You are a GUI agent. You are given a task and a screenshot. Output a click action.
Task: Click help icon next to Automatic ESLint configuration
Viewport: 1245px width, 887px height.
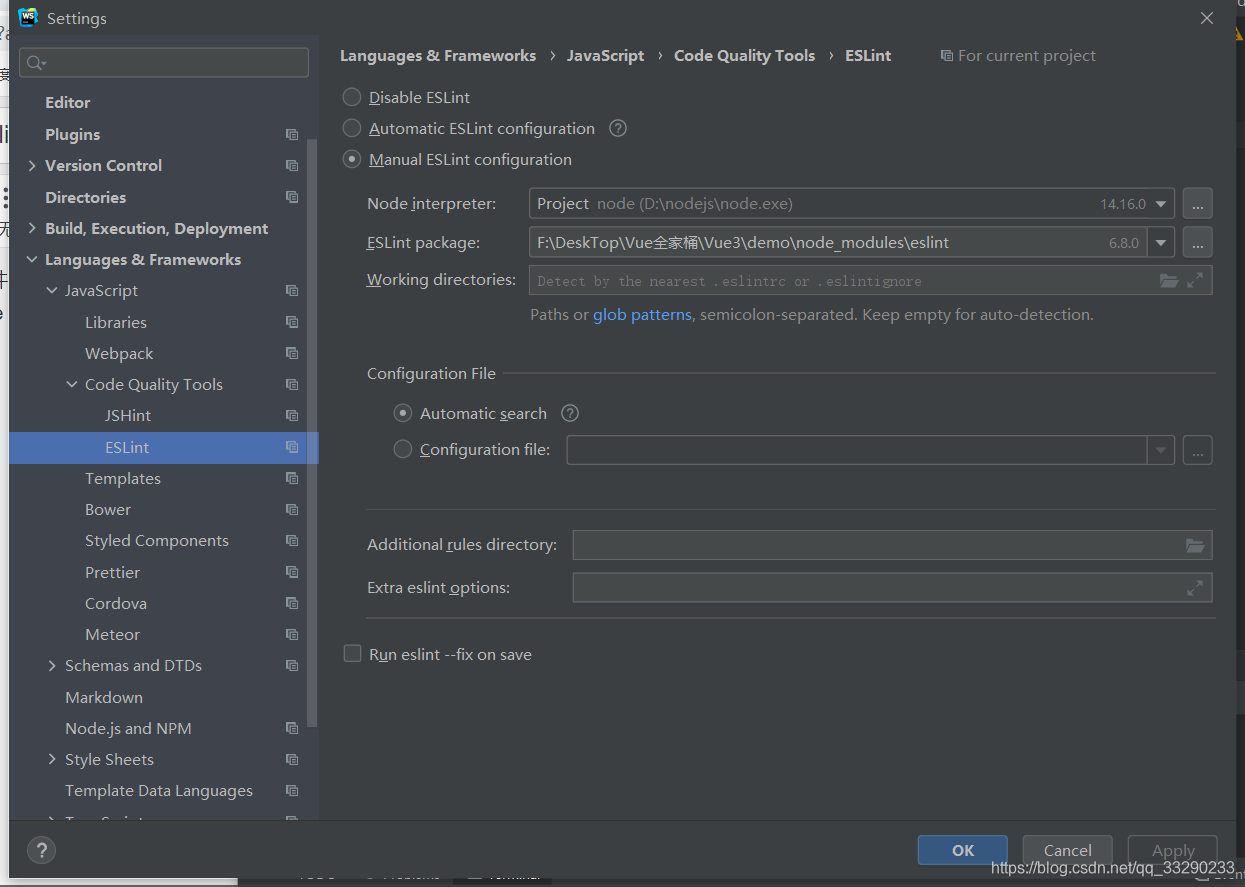coord(618,128)
